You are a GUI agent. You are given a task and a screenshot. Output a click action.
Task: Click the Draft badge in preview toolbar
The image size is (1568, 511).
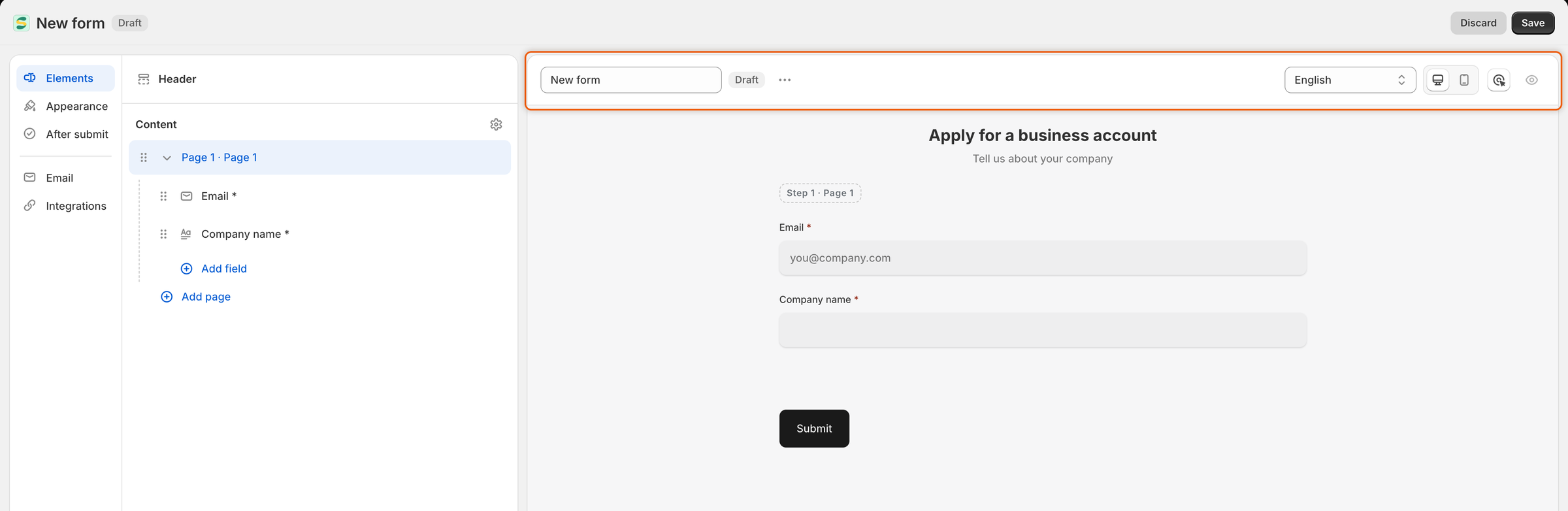[x=746, y=80]
